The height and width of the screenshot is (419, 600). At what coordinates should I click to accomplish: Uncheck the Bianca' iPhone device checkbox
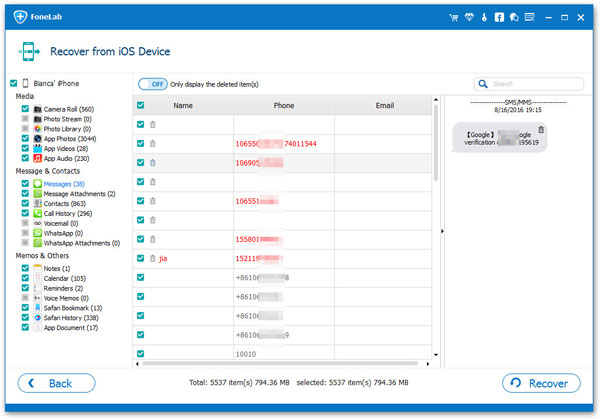click(x=14, y=83)
